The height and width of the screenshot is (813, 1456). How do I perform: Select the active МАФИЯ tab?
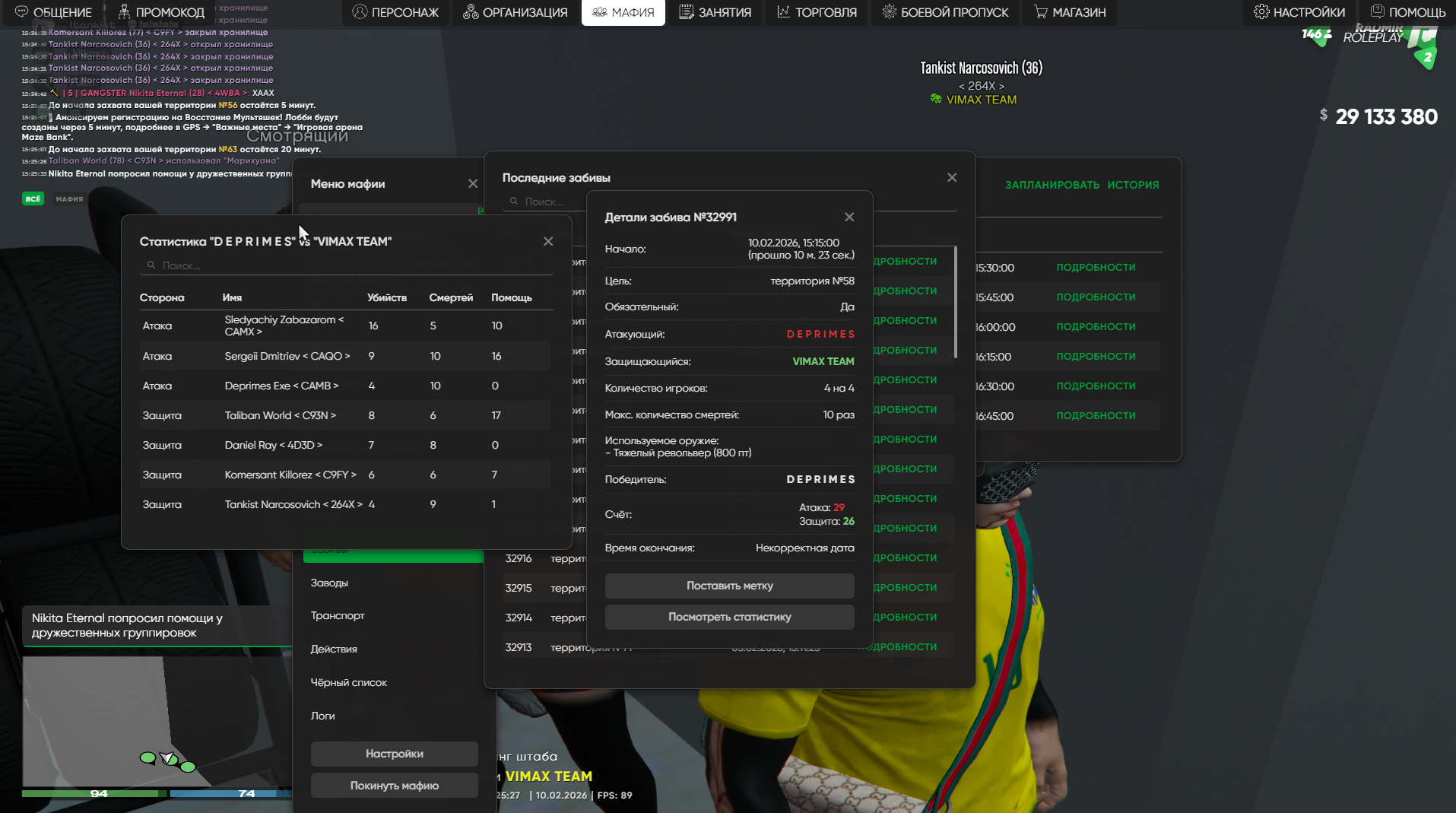[623, 12]
